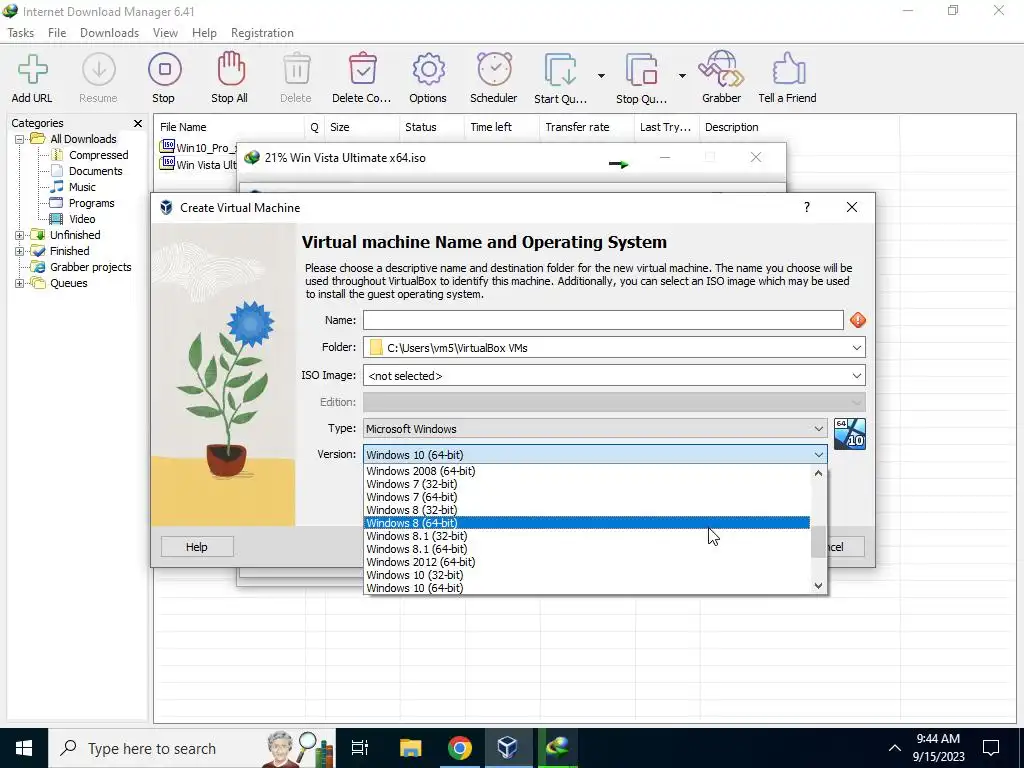Click the version list scroll down arrow
Viewport: 1024px width, 768px height.
coord(818,586)
